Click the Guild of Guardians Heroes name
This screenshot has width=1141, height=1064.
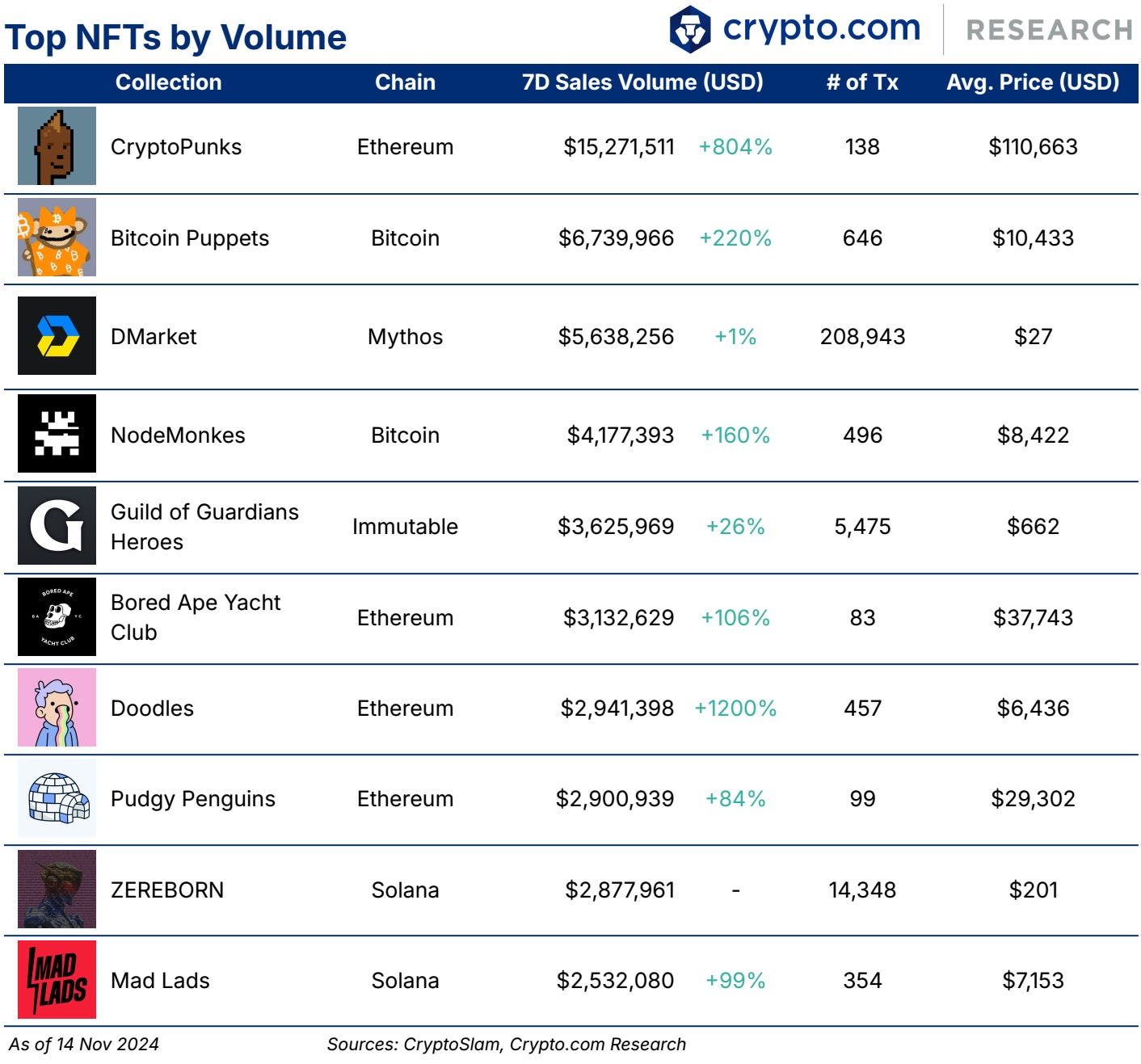pyautogui.click(x=204, y=527)
